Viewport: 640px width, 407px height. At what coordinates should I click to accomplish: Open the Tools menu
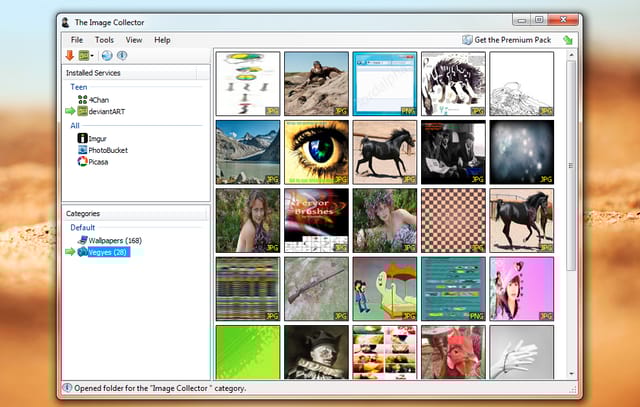[104, 40]
